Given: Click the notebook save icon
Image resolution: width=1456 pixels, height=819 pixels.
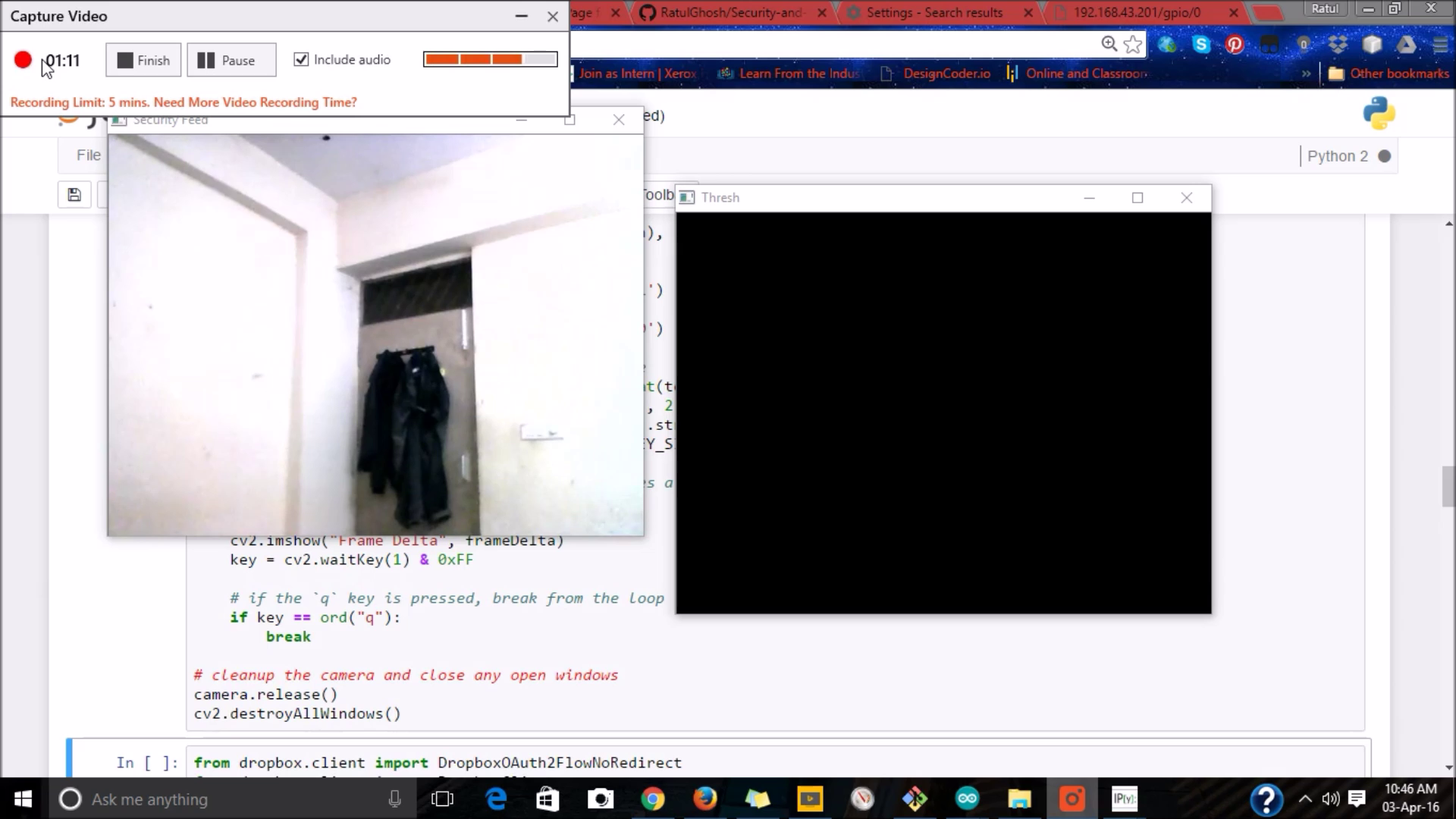Looking at the screenshot, I should (74, 195).
